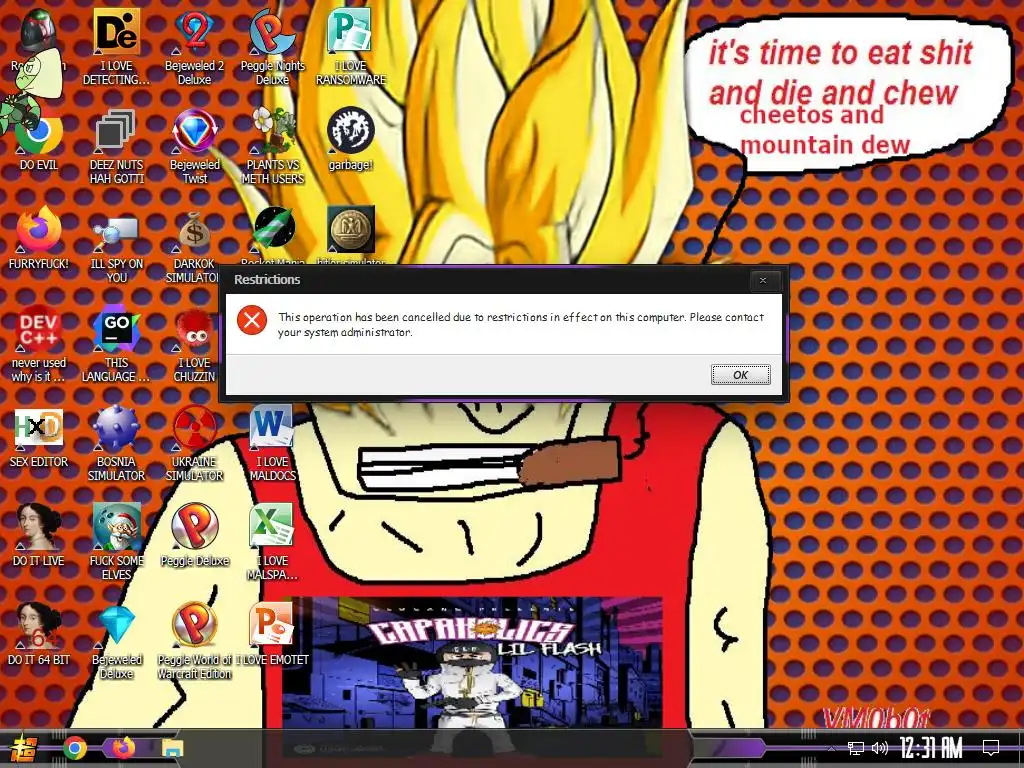Launch BOSNIA SIMULATOR mine icon
Image resolution: width=1024 pixels, height=768 pixels.
click(x=116, y=444)
